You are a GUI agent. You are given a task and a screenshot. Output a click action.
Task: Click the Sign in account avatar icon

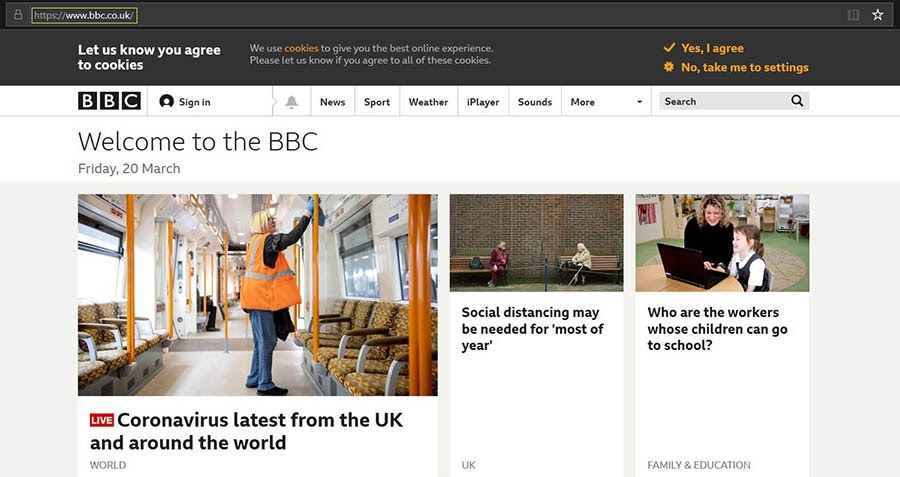pyautogui.click(x=166, y=102)
